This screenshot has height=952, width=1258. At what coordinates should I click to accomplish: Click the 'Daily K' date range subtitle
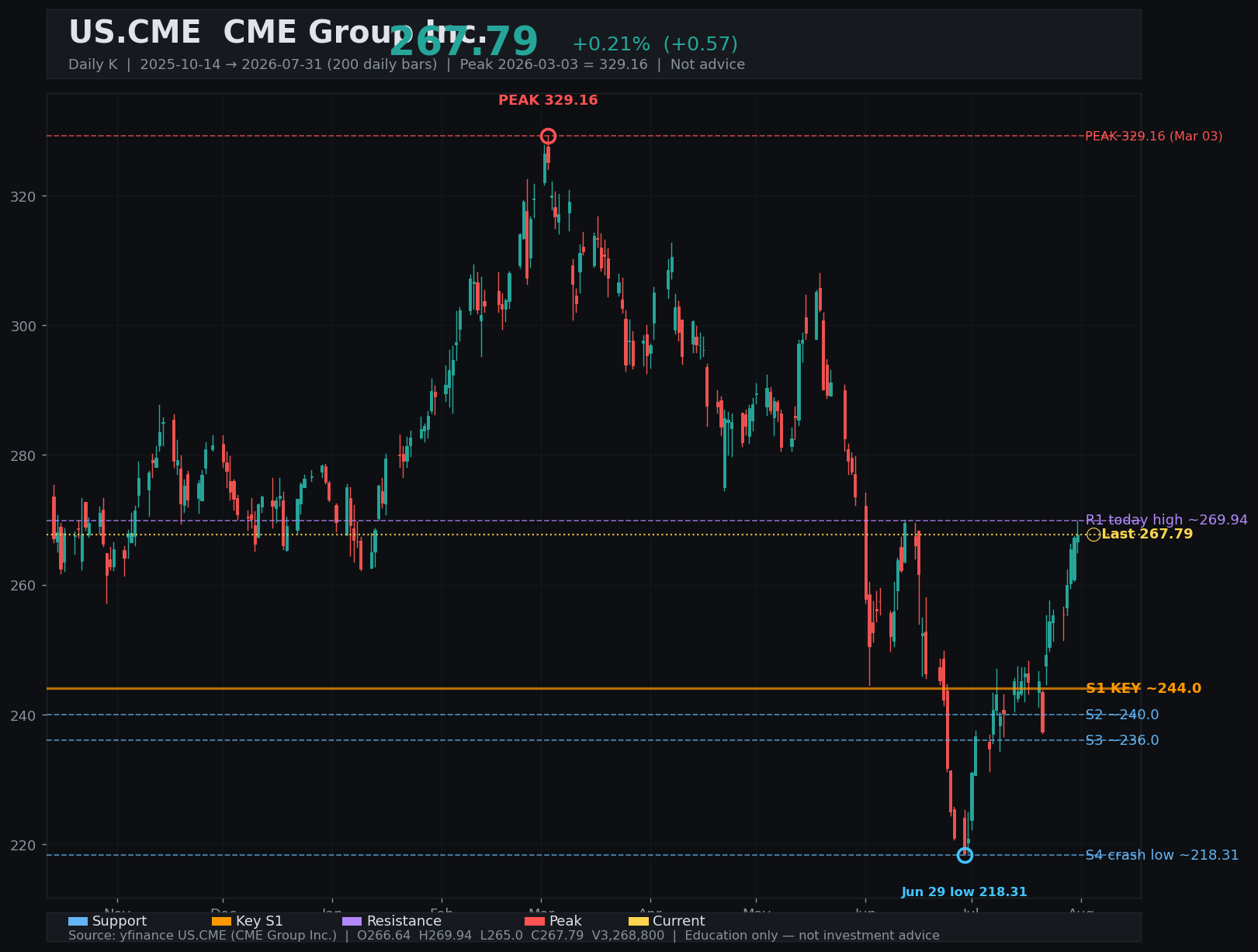coord(407,64)
